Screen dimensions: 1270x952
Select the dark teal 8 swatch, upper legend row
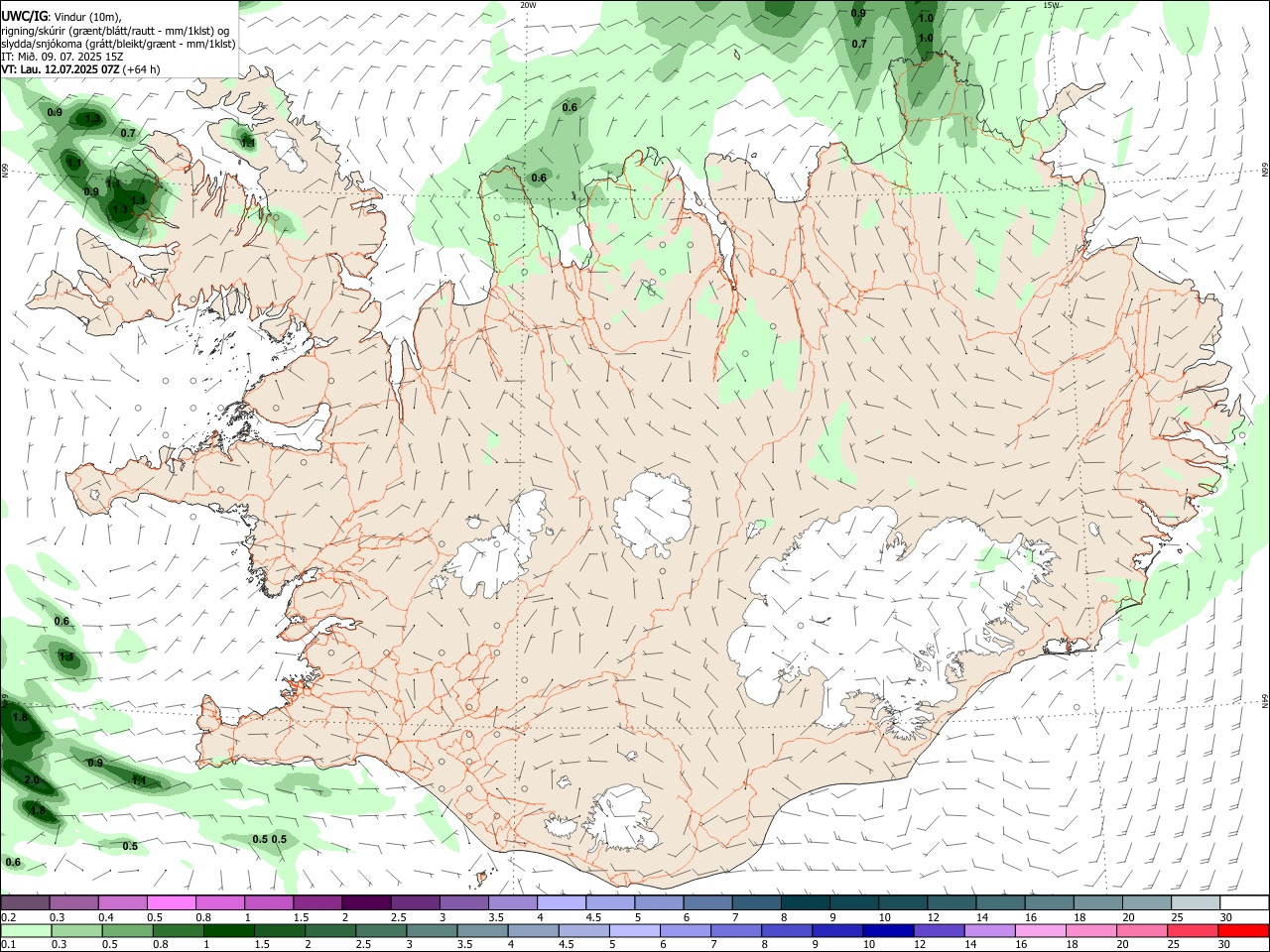tap(805, 903)
